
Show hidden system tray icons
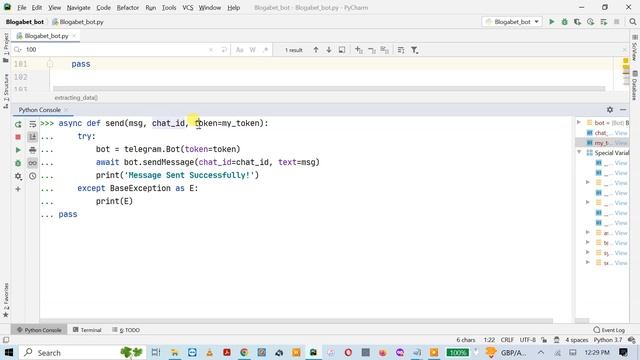[541, 352]
